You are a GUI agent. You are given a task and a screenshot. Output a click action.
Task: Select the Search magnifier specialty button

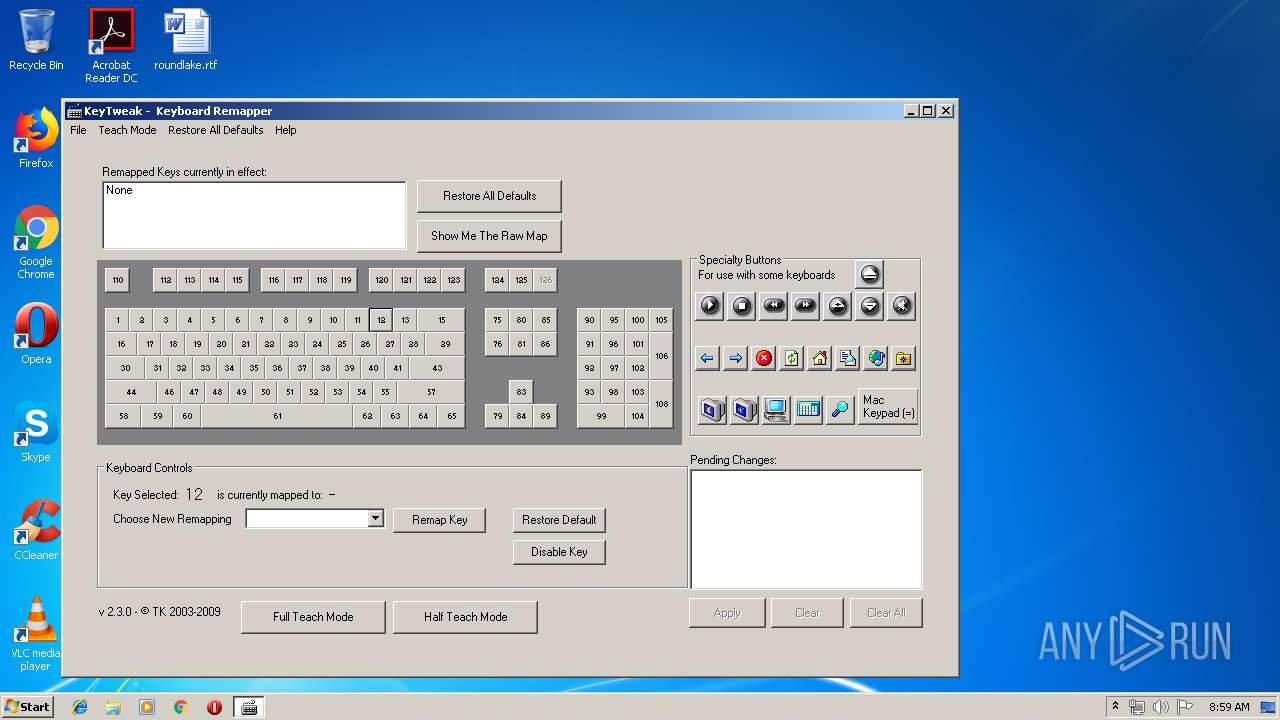840,409
